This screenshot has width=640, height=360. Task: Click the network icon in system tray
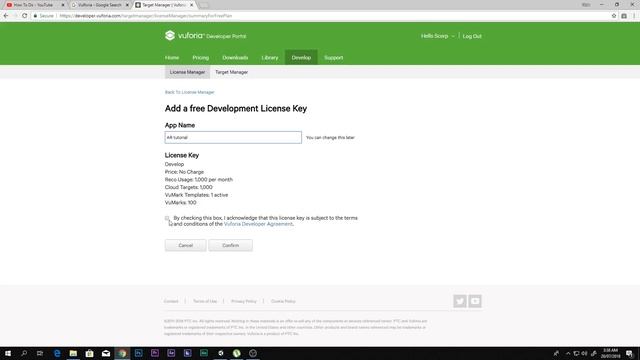point(576,353)
